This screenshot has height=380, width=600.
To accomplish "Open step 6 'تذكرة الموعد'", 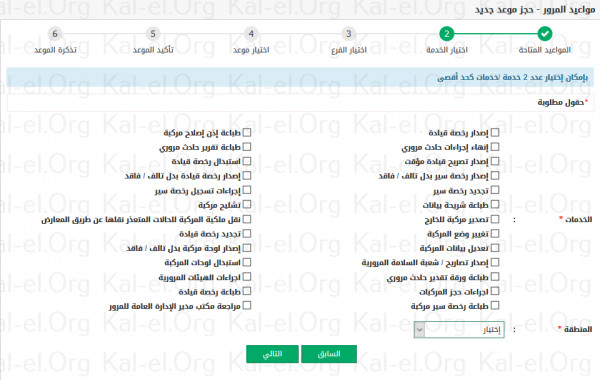I will pos(55,34).
